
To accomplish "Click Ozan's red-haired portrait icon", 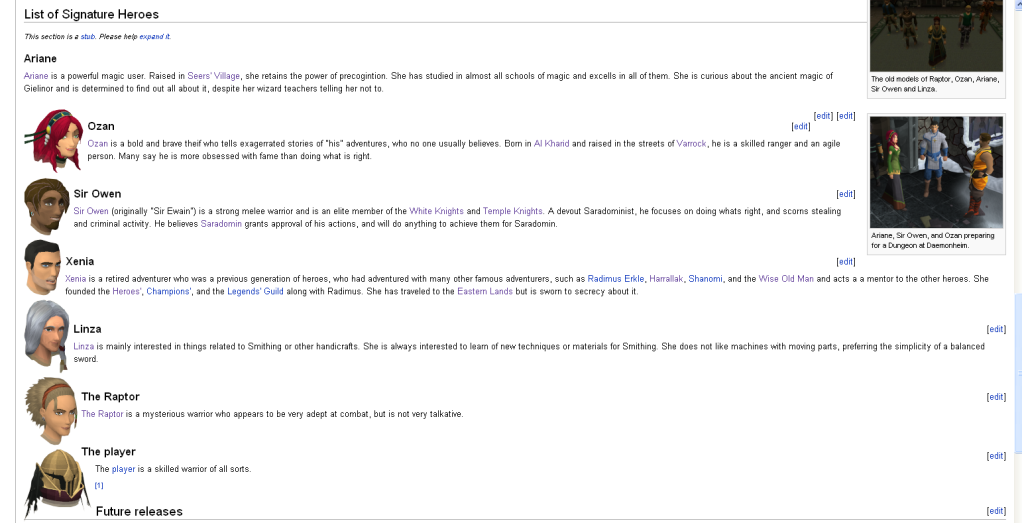I will [x=51, y=141].
